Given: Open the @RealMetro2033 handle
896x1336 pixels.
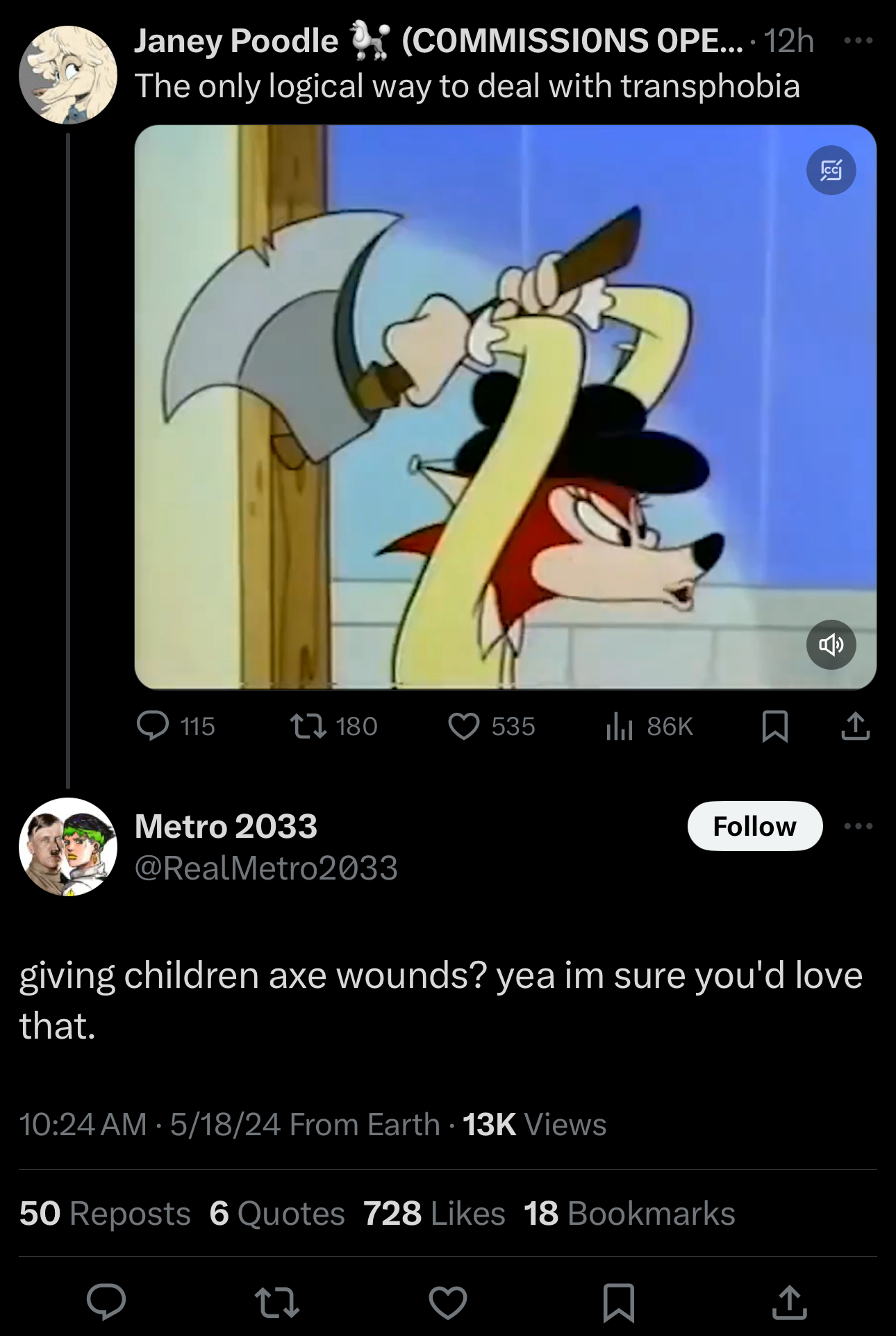Looking at the screenshot, I should click(x=266, y=868).
